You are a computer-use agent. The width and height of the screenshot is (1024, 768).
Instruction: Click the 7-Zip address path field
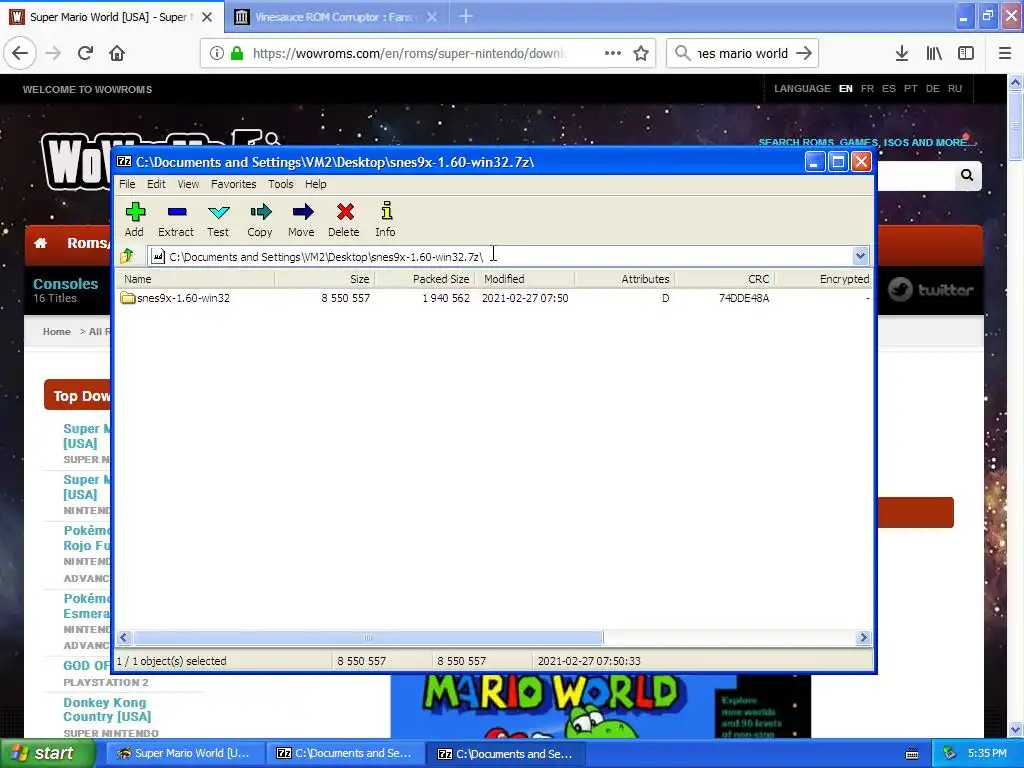pyautogui.click(x=499, y=256)
